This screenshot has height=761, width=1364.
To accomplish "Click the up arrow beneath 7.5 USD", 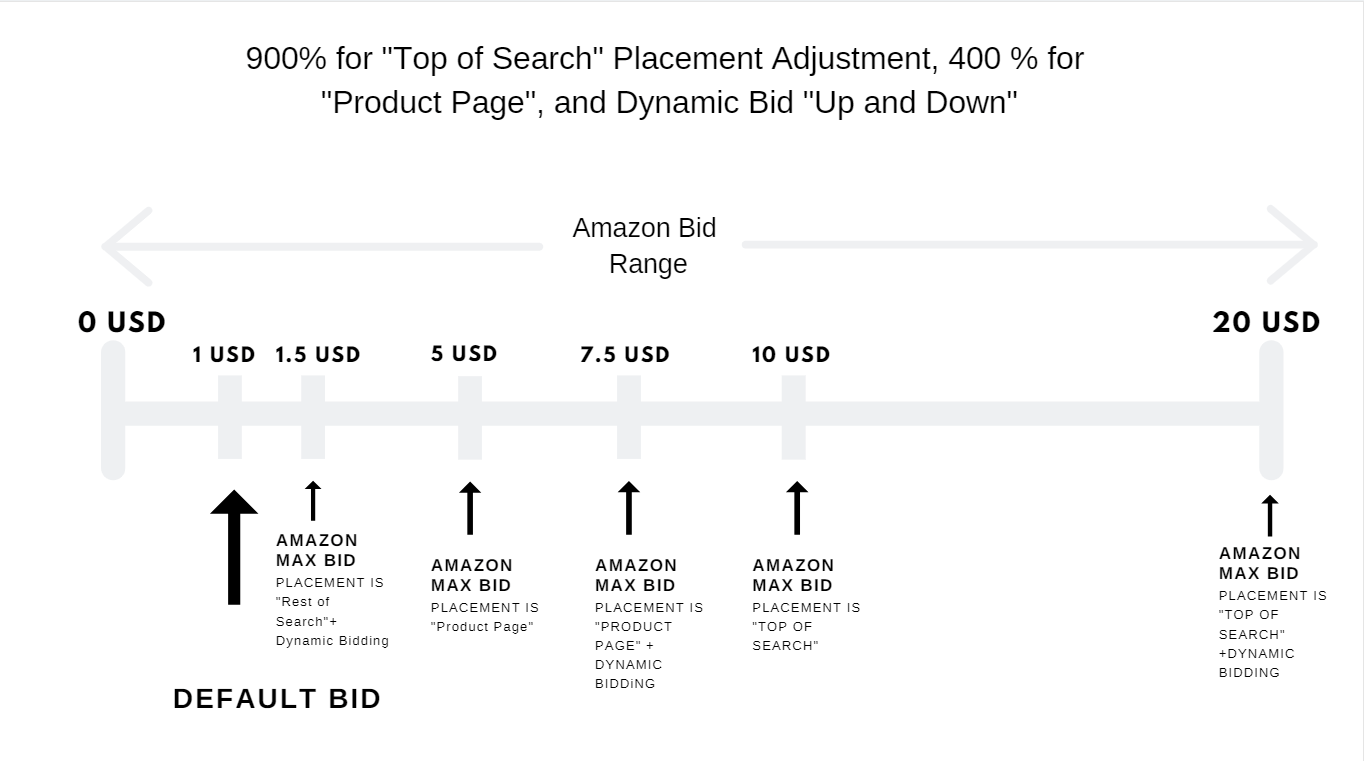I will pyautogui.click(x=629, y=508).
